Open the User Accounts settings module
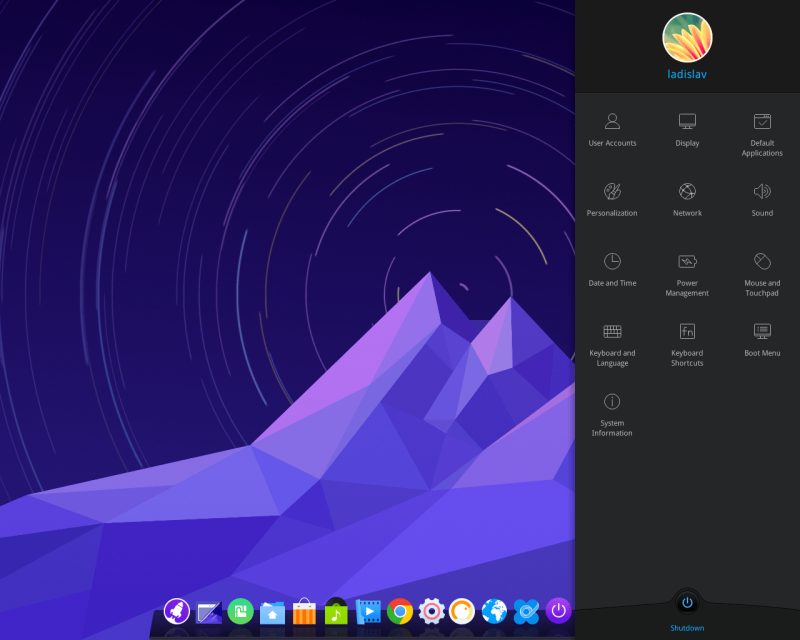800x640 pixels. (612, 130)
